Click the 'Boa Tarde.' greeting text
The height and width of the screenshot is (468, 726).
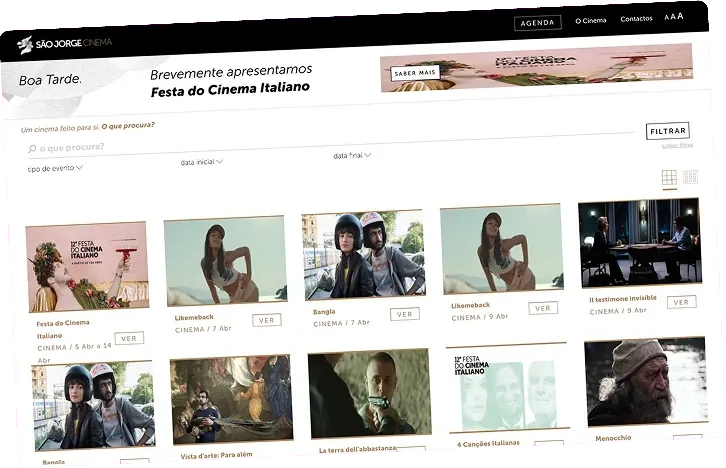(50, 80)
